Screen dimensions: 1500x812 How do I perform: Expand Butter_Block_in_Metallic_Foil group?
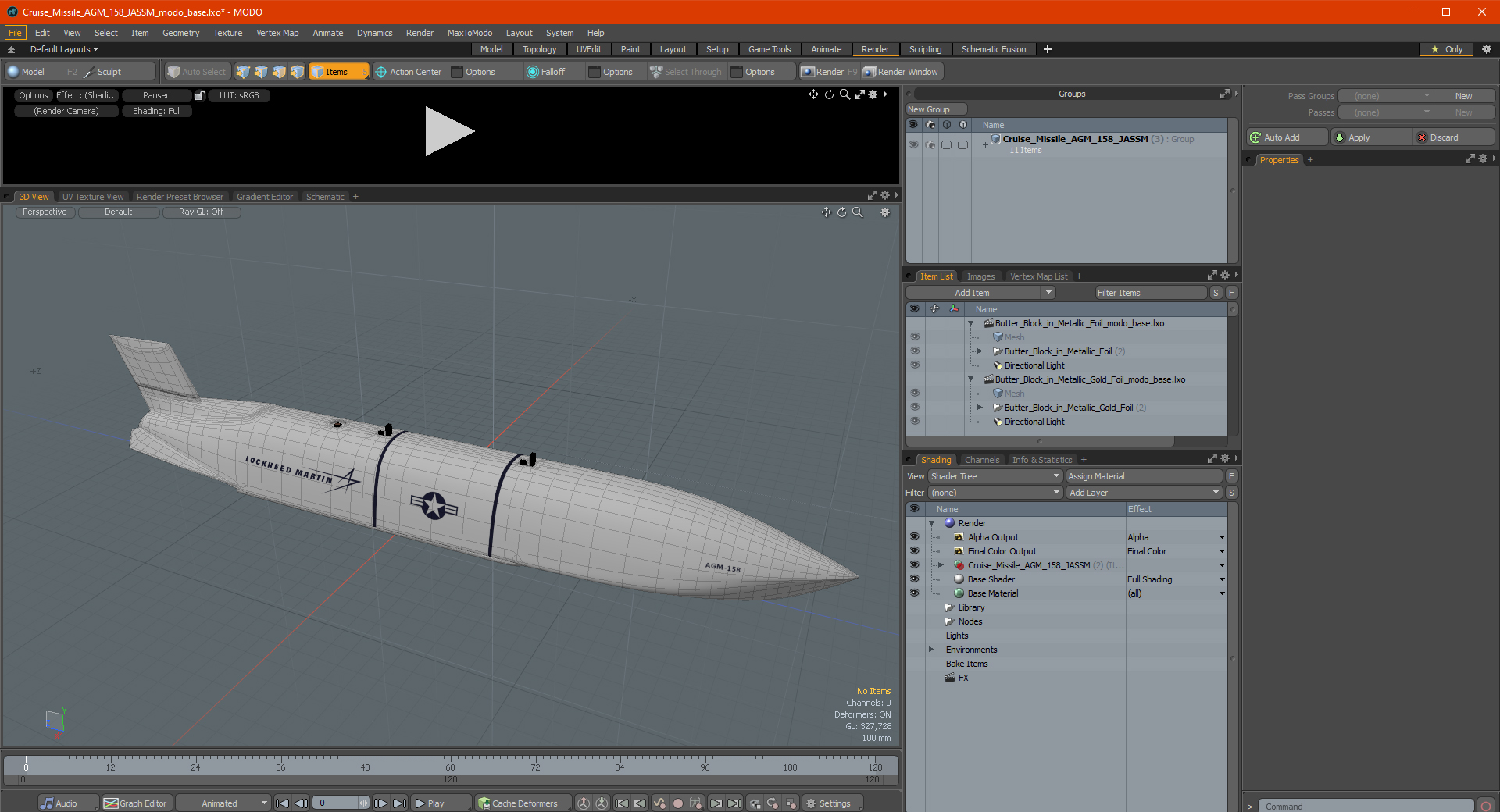980,351
